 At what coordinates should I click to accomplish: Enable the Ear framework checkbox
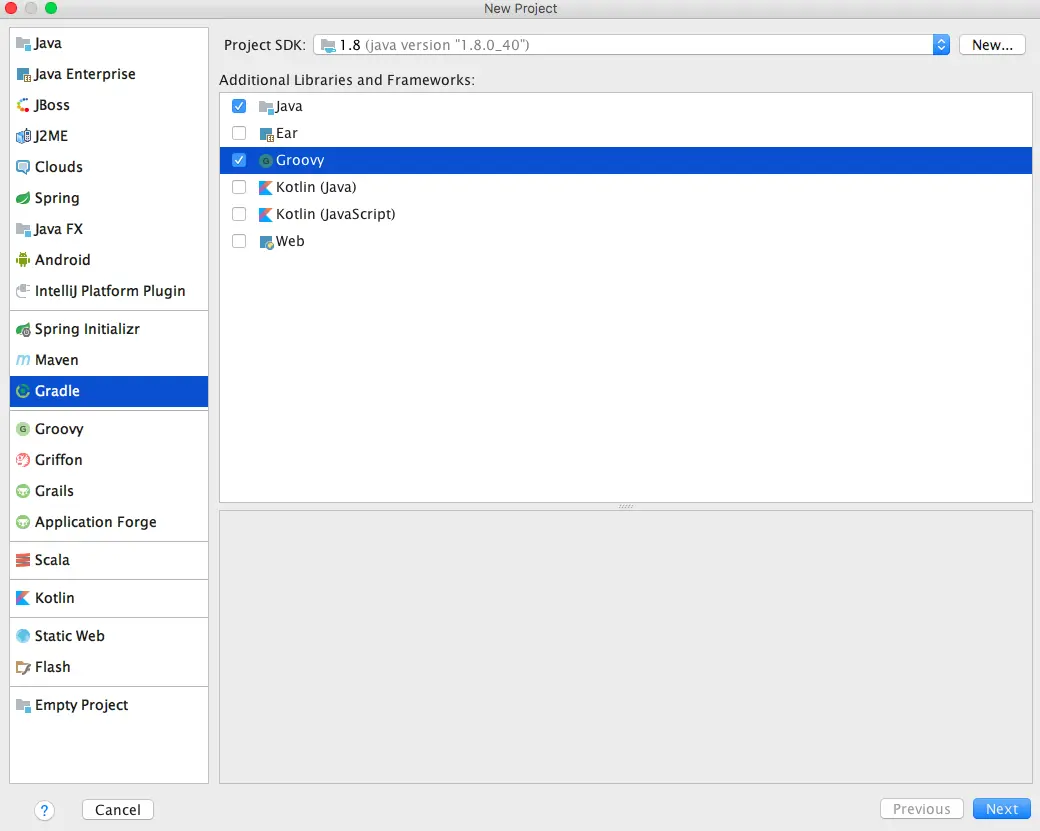pos(239,133)
